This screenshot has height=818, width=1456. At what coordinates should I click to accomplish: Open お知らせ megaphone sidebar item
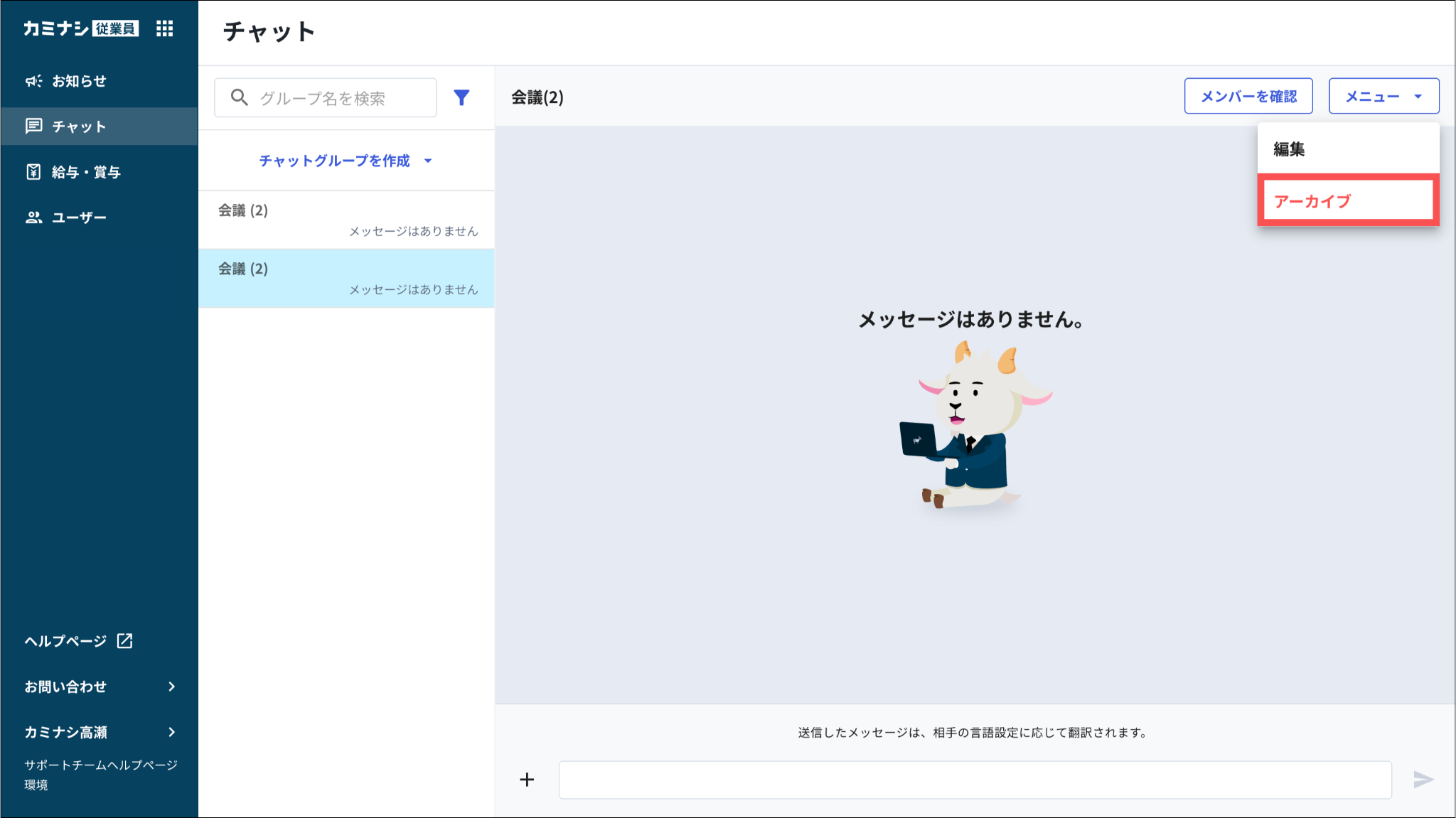tap(78, 81)
